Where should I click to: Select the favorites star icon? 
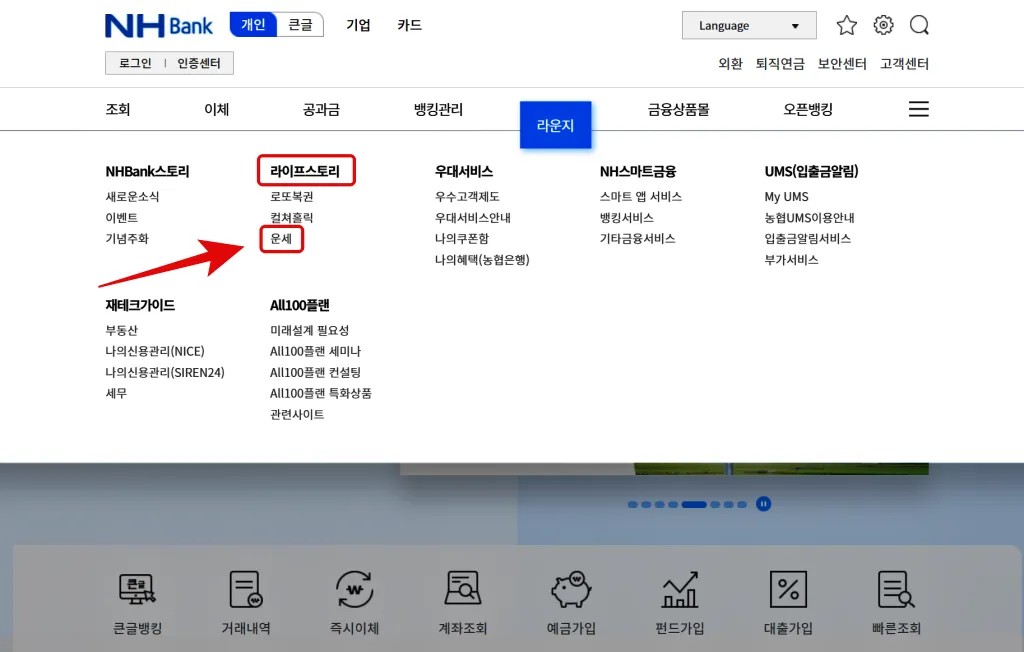coord(847,25)
